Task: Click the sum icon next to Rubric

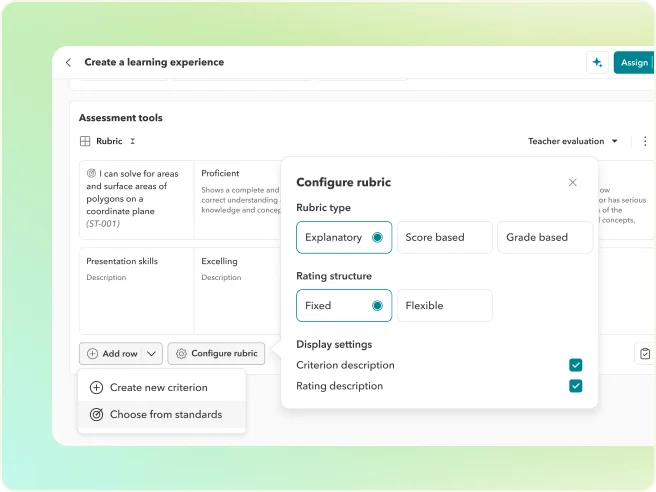Action: click(x=132, y=142)
